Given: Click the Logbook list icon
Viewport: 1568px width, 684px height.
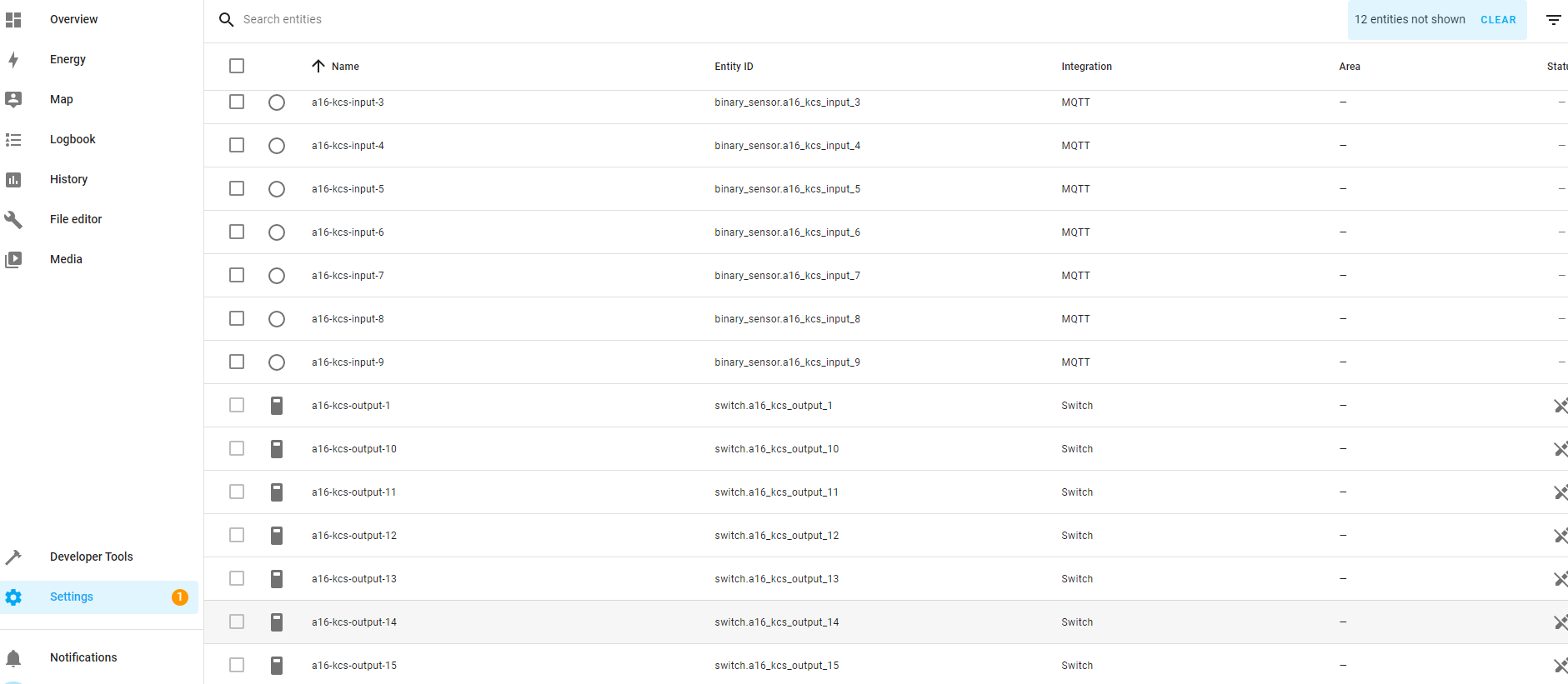Looking at the screenshot, I should click(13, 139).
